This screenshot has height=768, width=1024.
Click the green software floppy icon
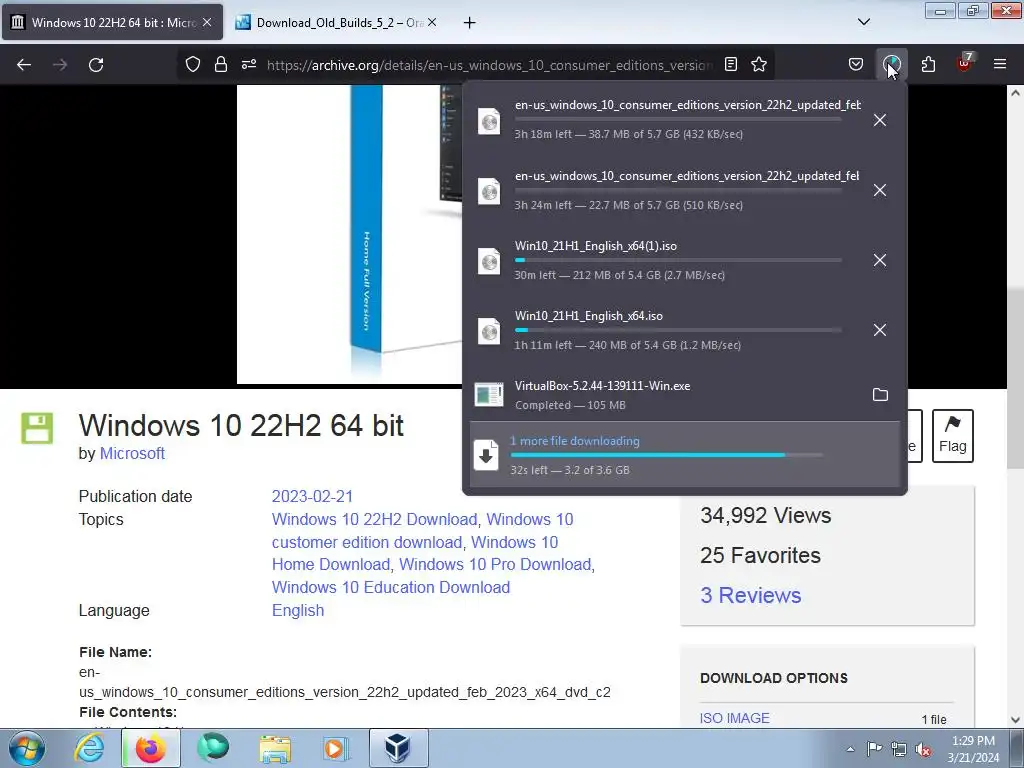coord(37,428)
